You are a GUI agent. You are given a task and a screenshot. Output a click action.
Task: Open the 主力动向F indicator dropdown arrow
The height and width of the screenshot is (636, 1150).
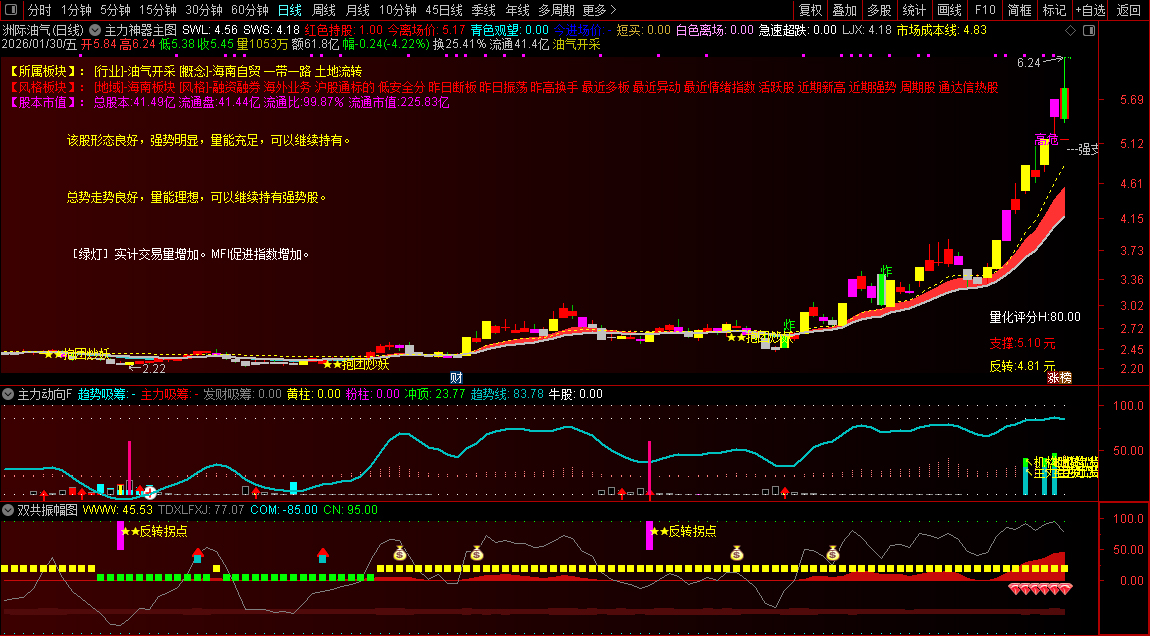[x=8, y=394]
